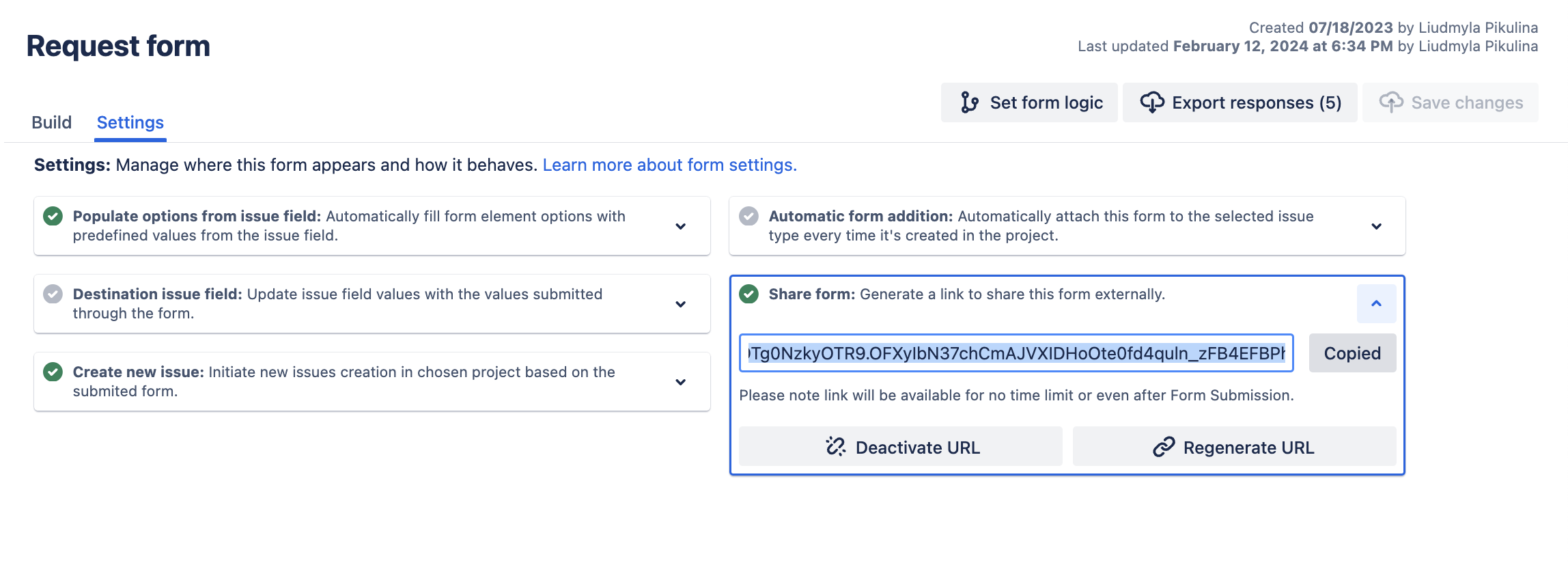Viewport: 1568px width, 563px height.
Task: Select the Settings tab
Action: (x=130, y=122)
